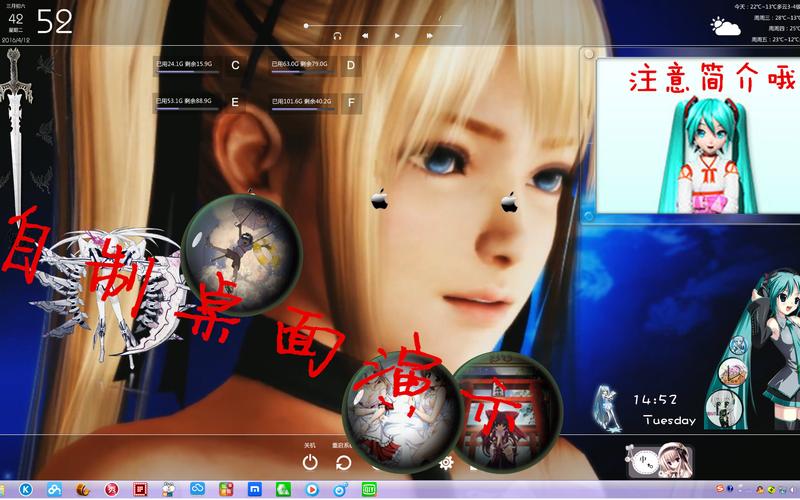
Task: Open green leaf taskbar icon
Action: [283, 490]
